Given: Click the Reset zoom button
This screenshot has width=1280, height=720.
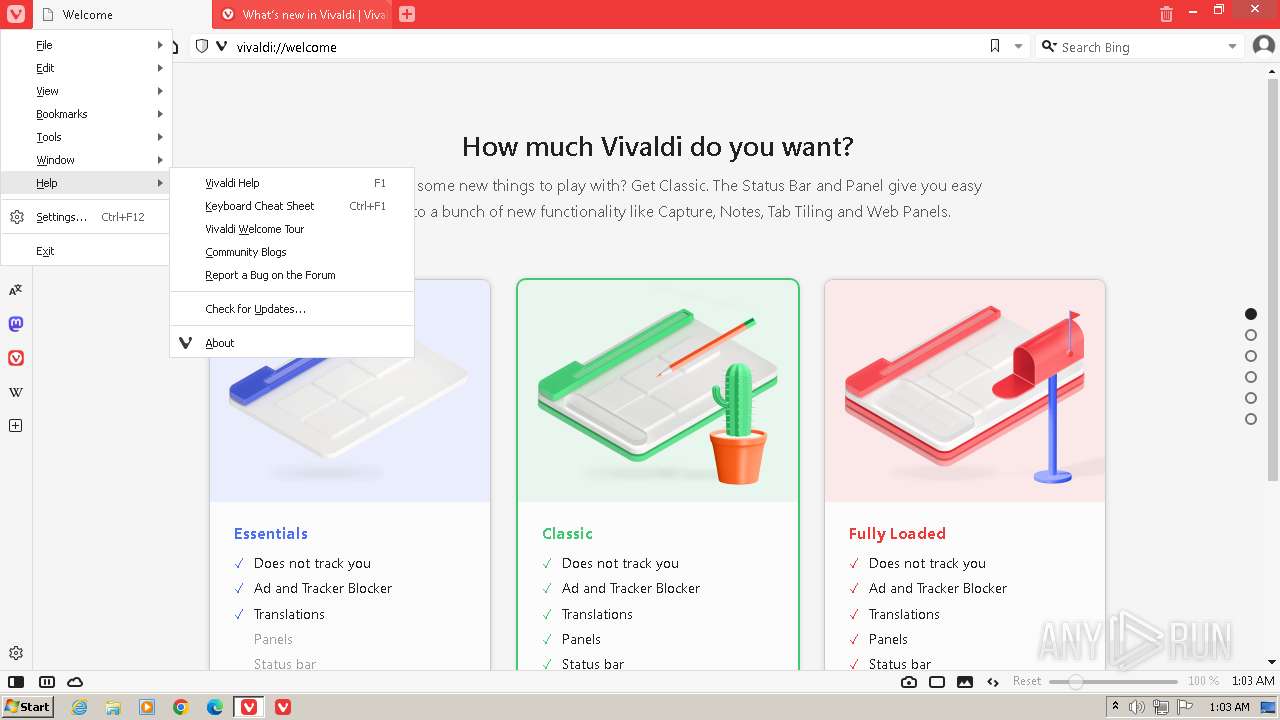Looking at the screenshot, I should click(x=1027, y=681).
